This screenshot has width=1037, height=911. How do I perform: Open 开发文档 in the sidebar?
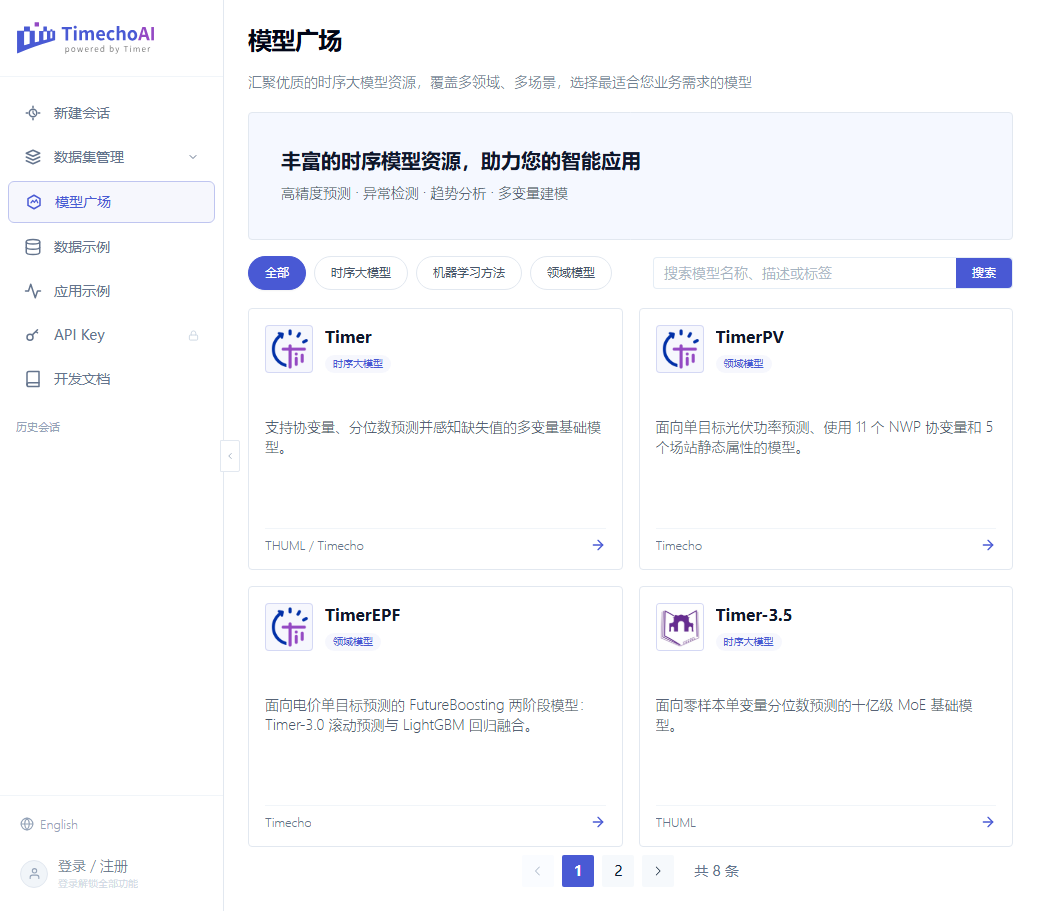click(111, 379)
